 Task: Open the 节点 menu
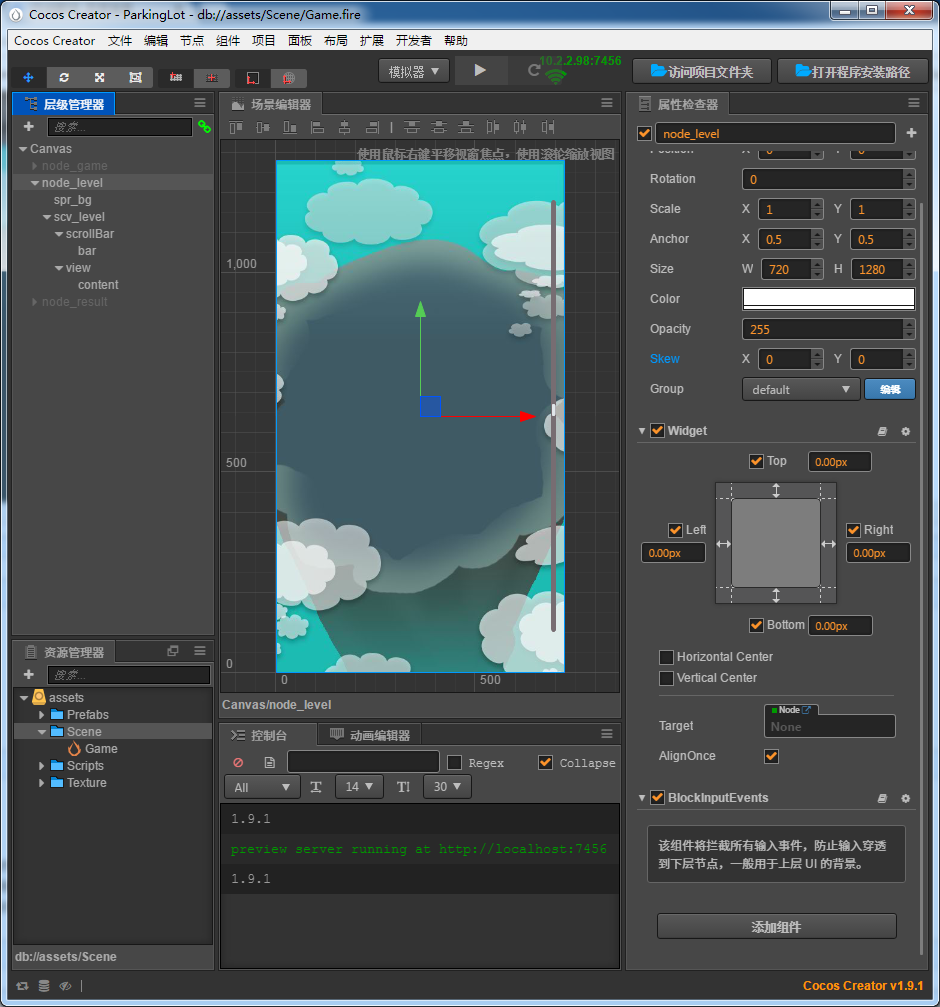click(191, 40)
